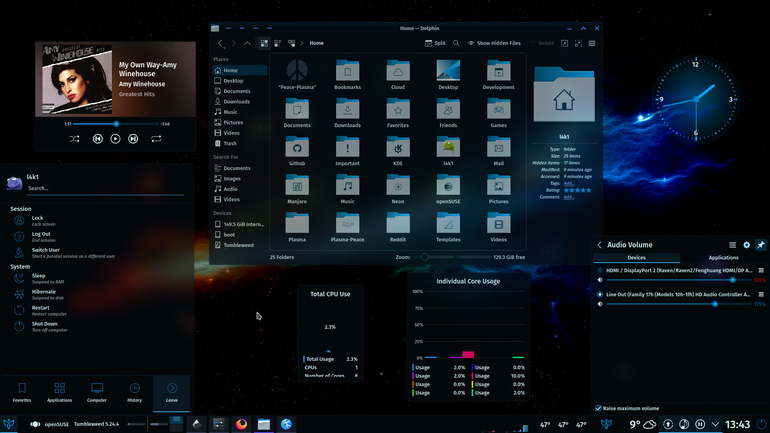Open Audio Volume settings gear
The height and width of the screenshot is (433, 770).
[x=746, y=244]
